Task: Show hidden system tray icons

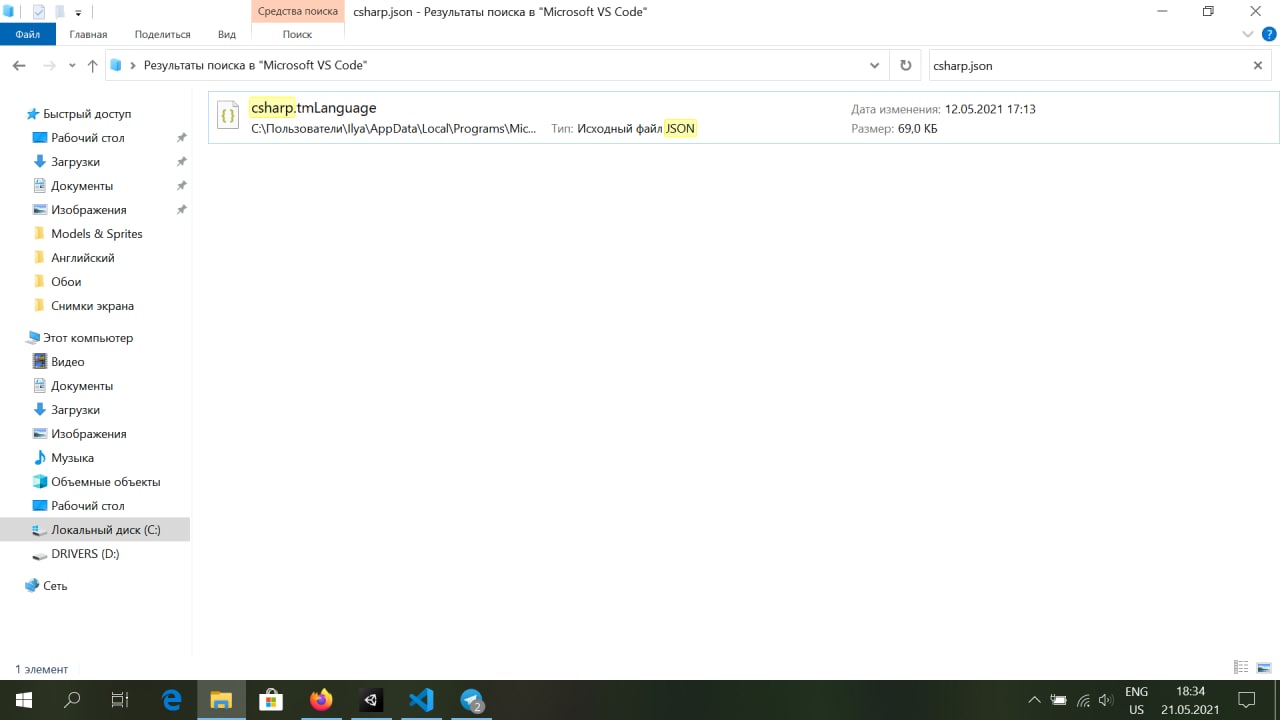Action: [1034, 700]
